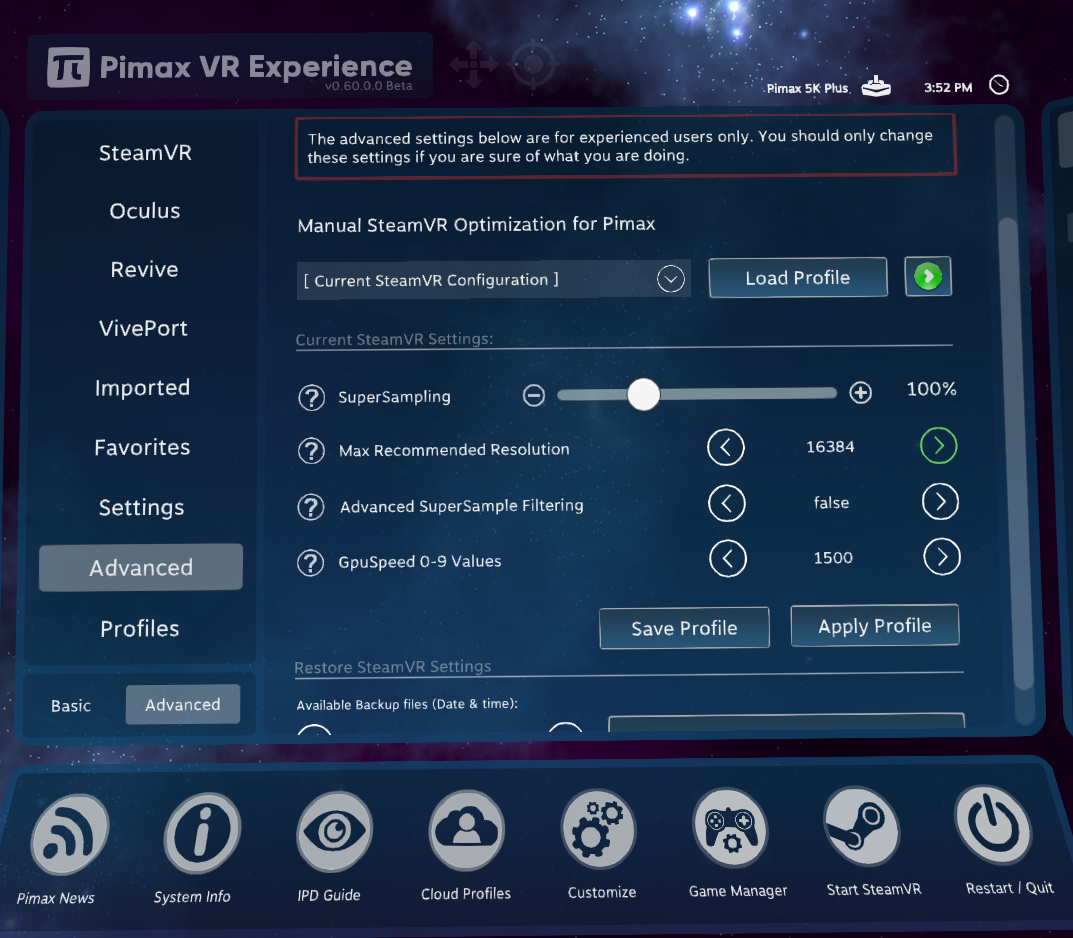Raise GpuSpeed value with right arrow
Image resolution: width=1073 pixels, height=938 pixels.
coord(942,557)
